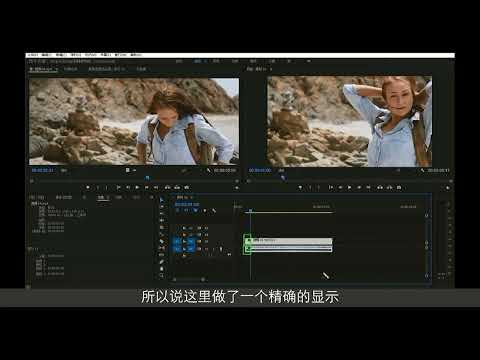Play the clip in the Source monitor
The width and height of the screenshot is (480, 360).
(x=137, y=188)
